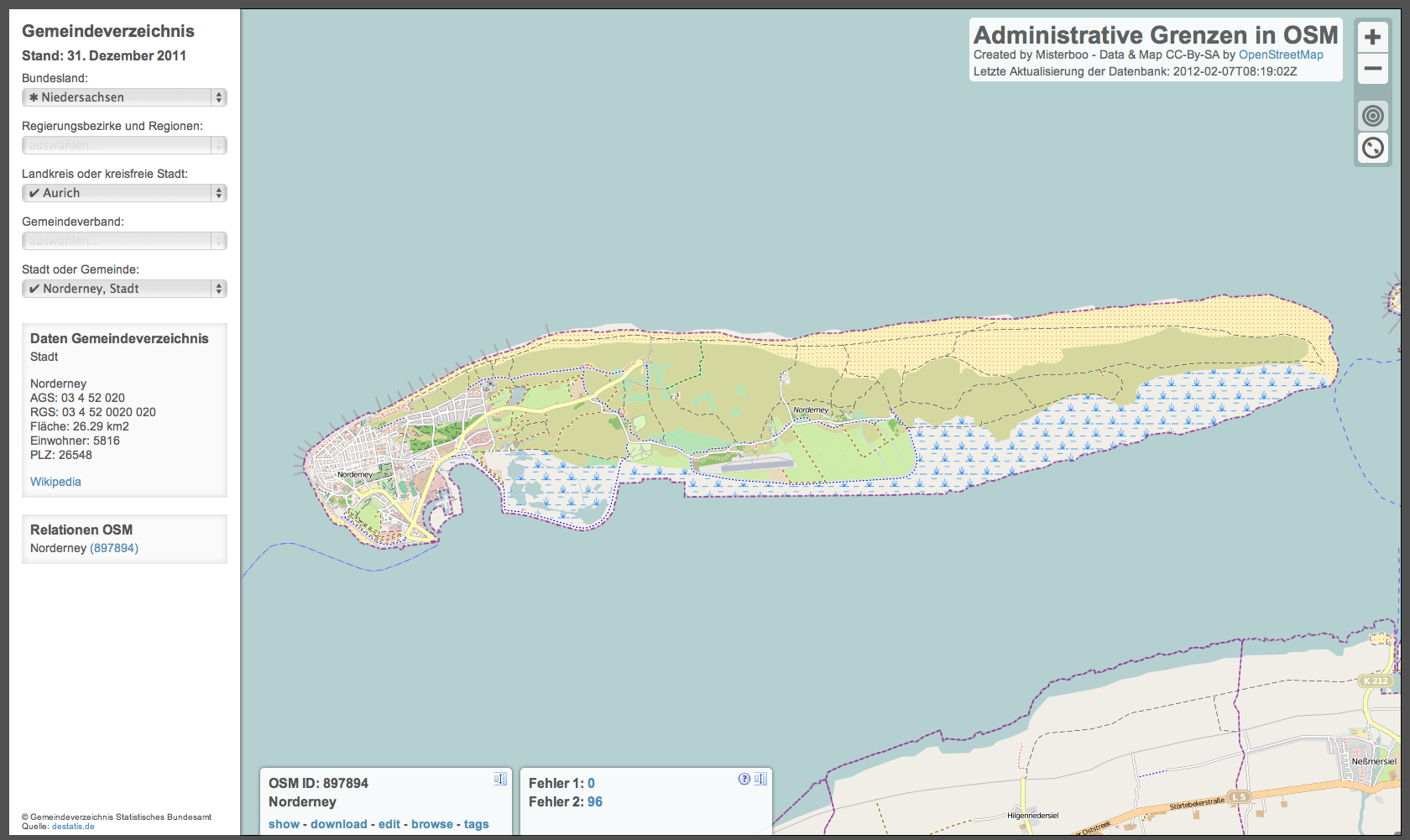This screenshot has height=840, width=1410.
Task: Click the circular double-arrow map extent control
Action: [x=1372, y=149]
